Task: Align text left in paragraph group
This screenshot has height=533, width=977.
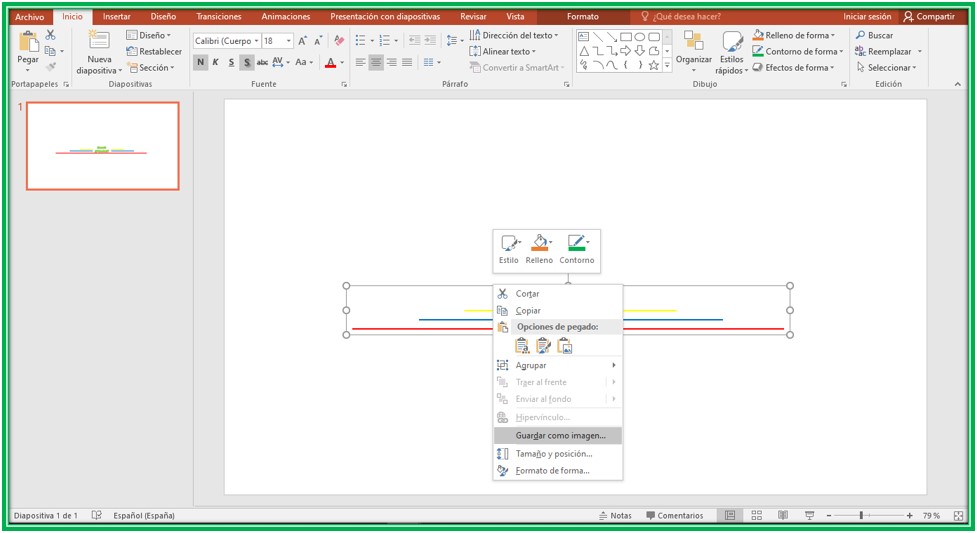Action: tap(360, 62)
